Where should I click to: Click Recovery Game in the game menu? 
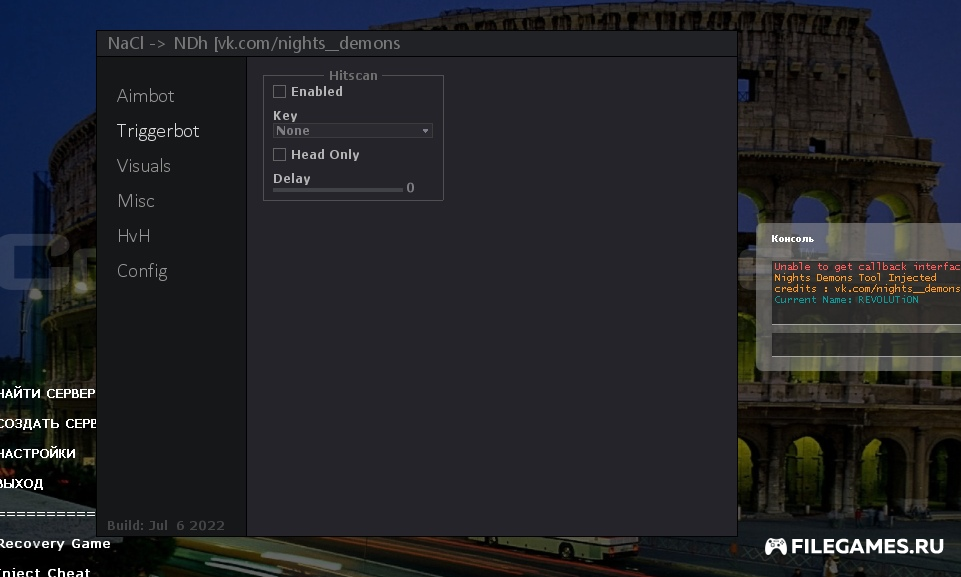point(55,544)
